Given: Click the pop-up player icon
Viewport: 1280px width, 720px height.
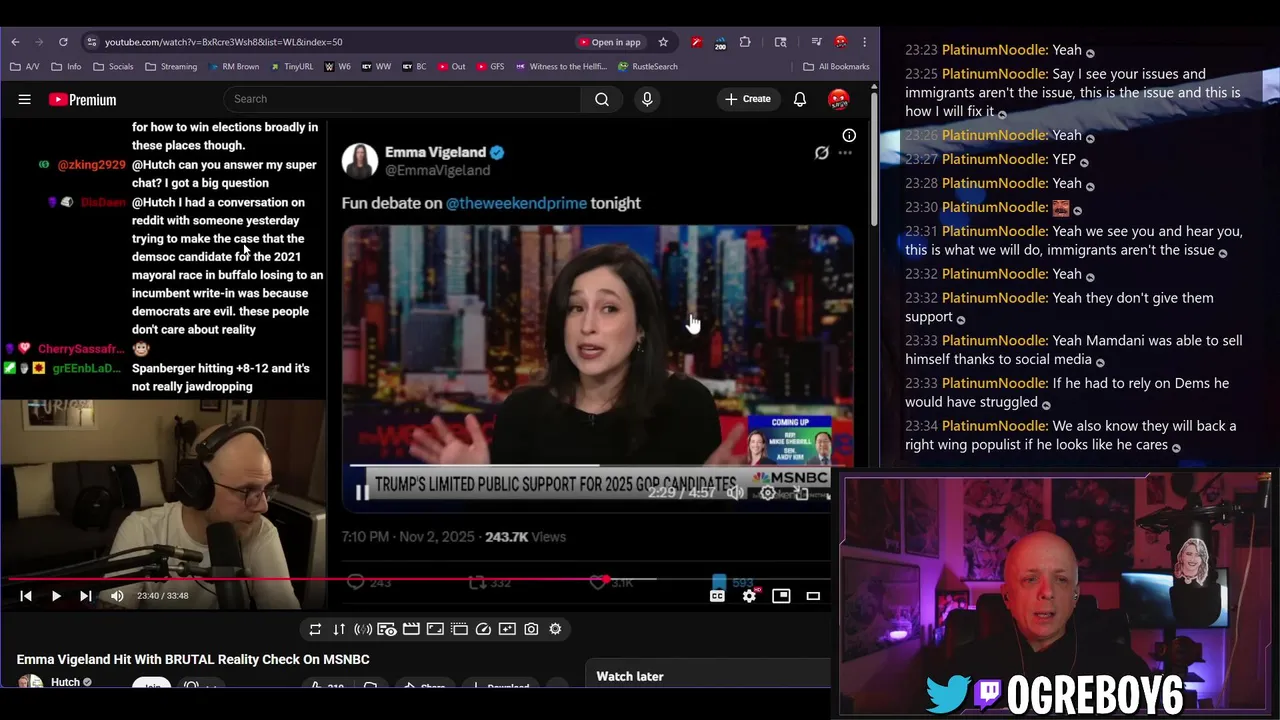Looking at the screenshot, I should (459, 629).
